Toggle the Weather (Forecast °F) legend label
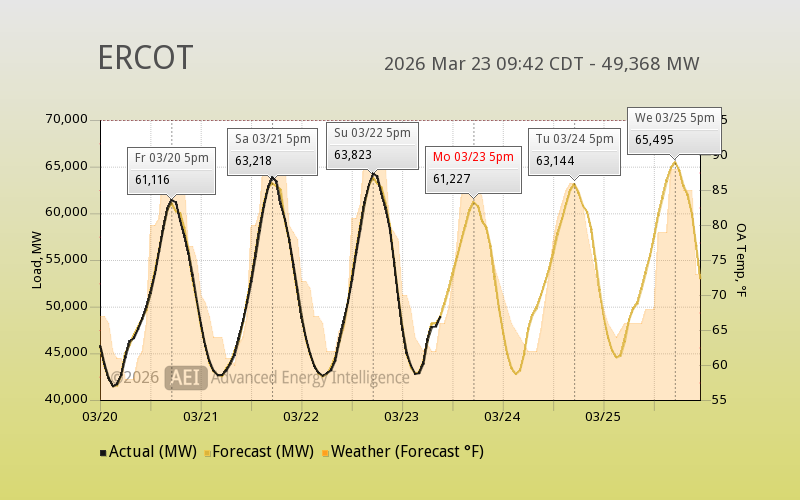The height and width of the screenshot is (500, 800). coord(407,452)
